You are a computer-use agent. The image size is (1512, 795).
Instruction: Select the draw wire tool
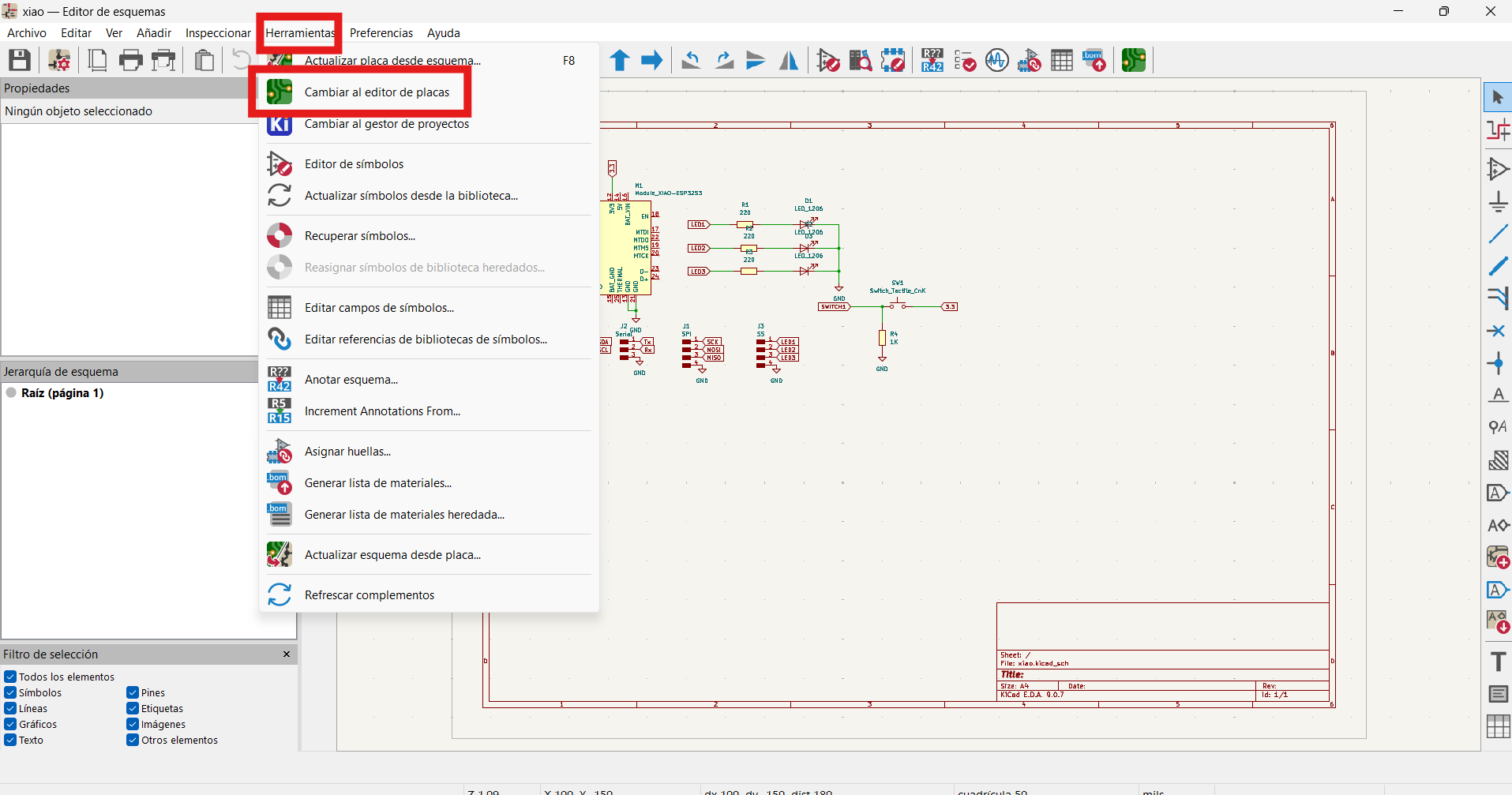coord(1498,234)
